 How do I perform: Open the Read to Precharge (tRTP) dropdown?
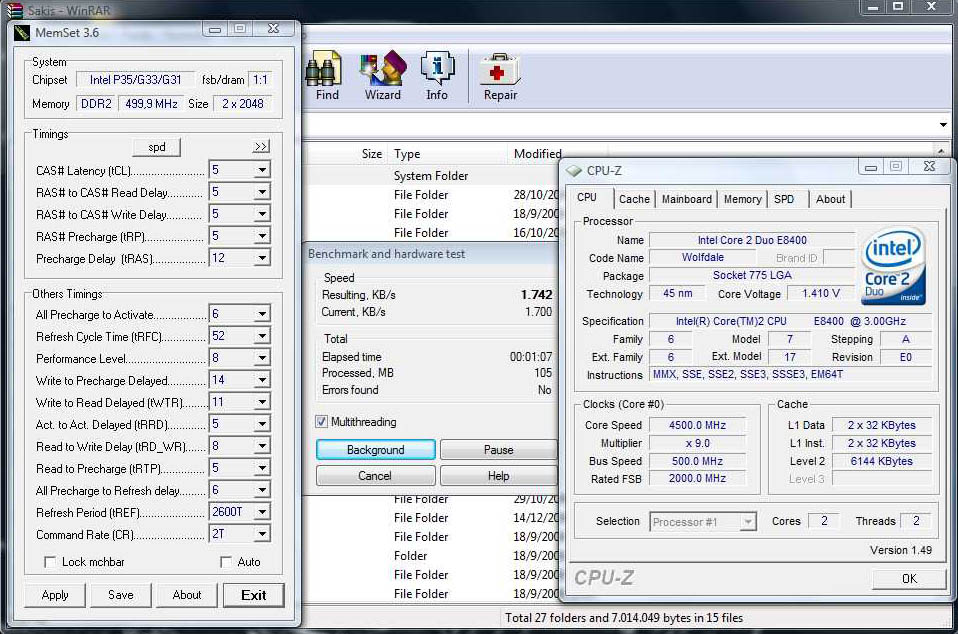[262, 468]
